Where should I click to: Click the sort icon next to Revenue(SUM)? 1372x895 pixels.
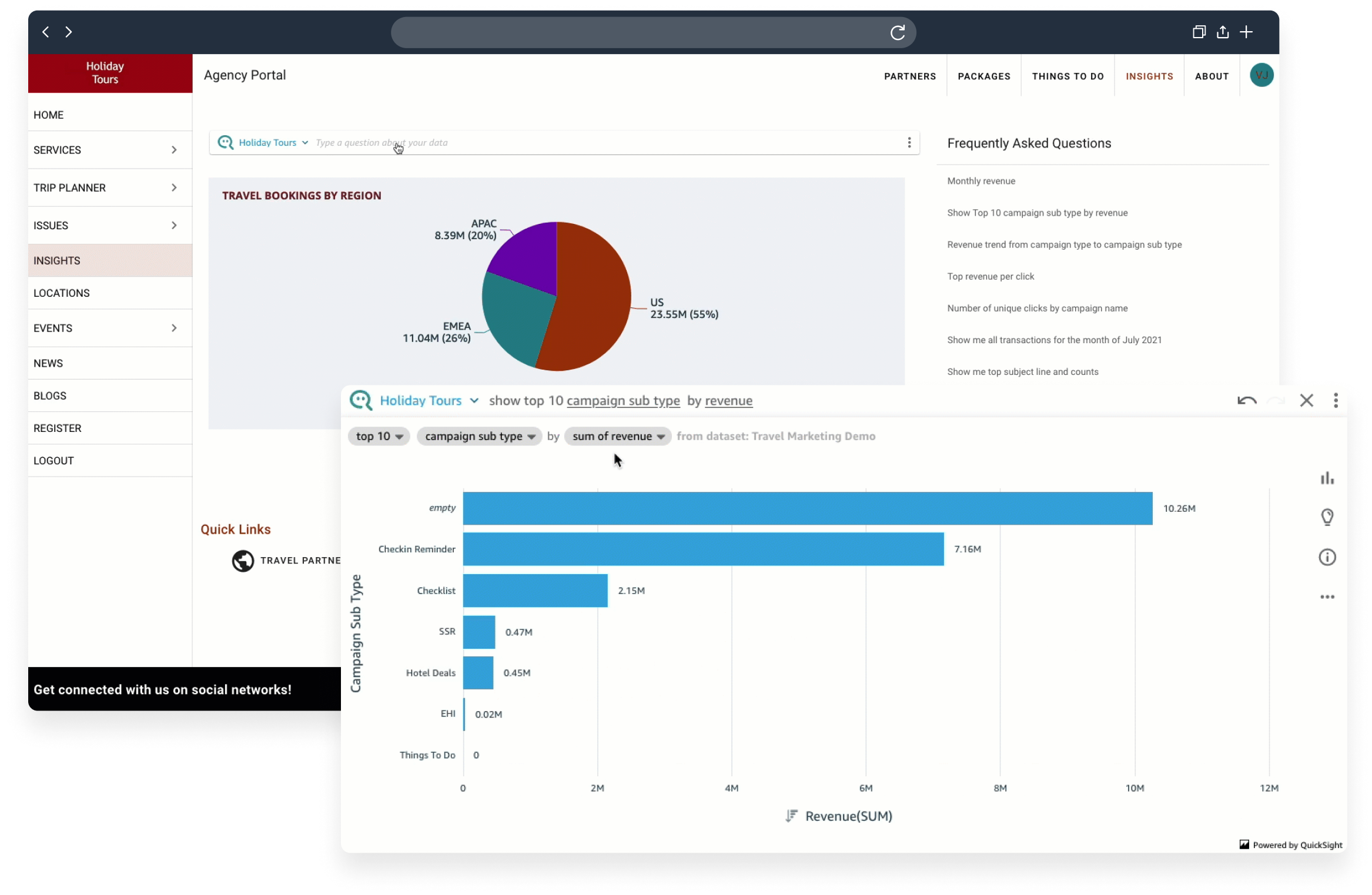792,816
